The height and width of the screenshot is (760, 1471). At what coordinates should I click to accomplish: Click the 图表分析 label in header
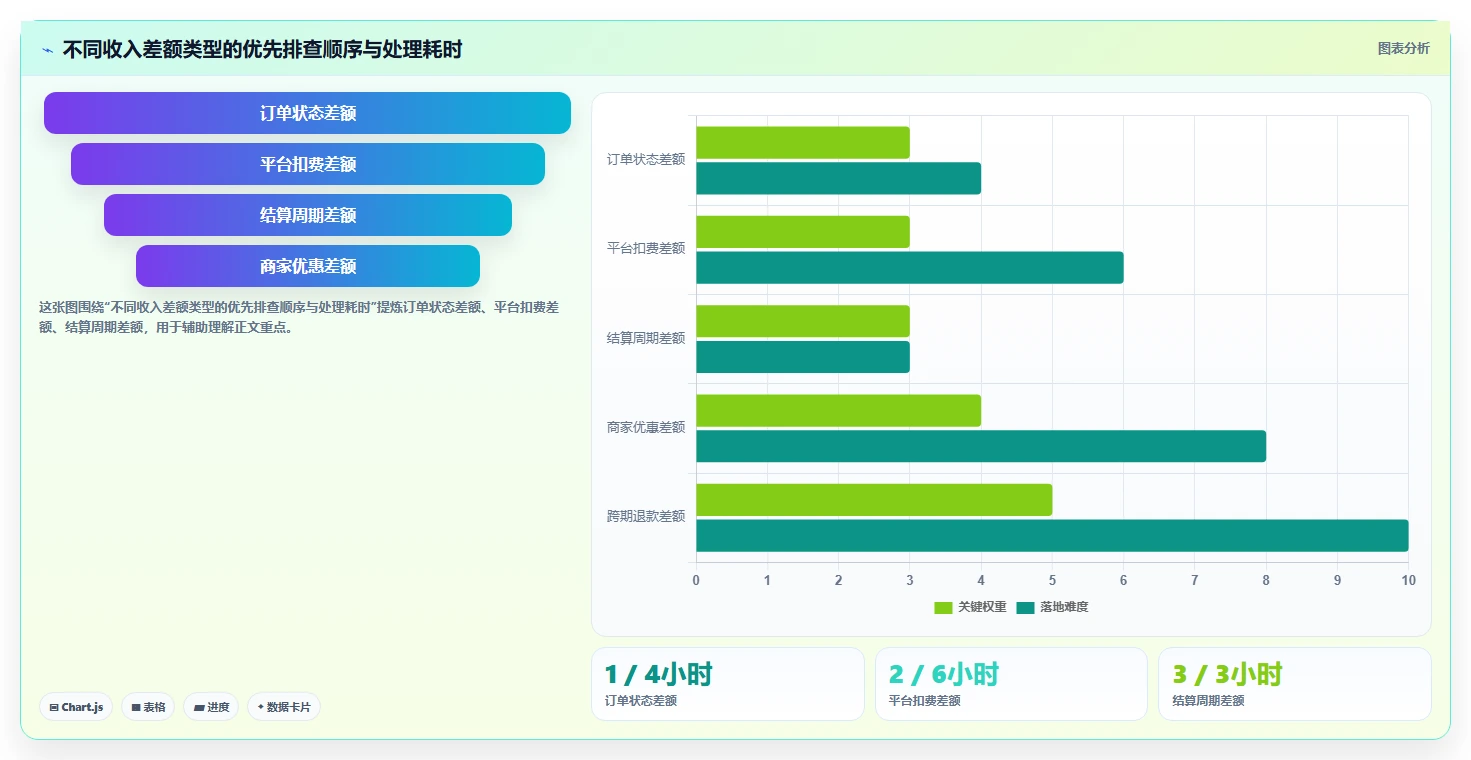point(1403,48)
